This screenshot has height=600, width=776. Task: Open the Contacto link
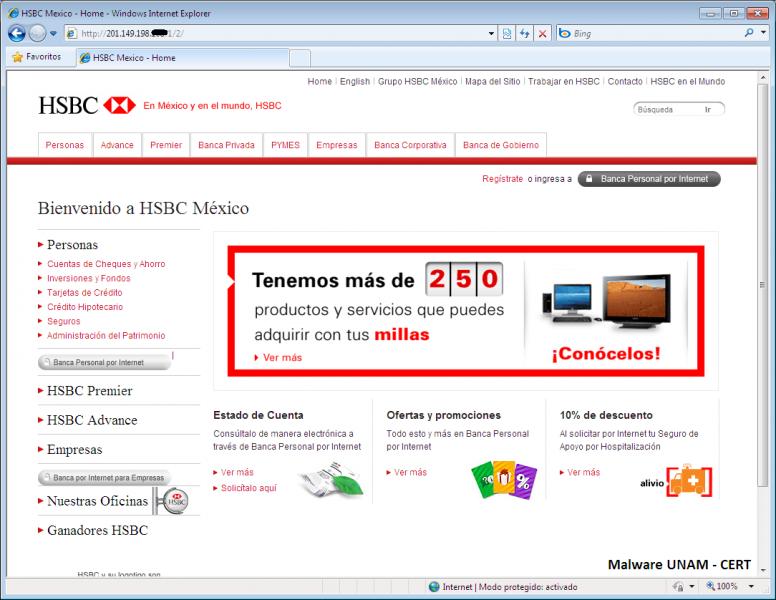(625, 81)
